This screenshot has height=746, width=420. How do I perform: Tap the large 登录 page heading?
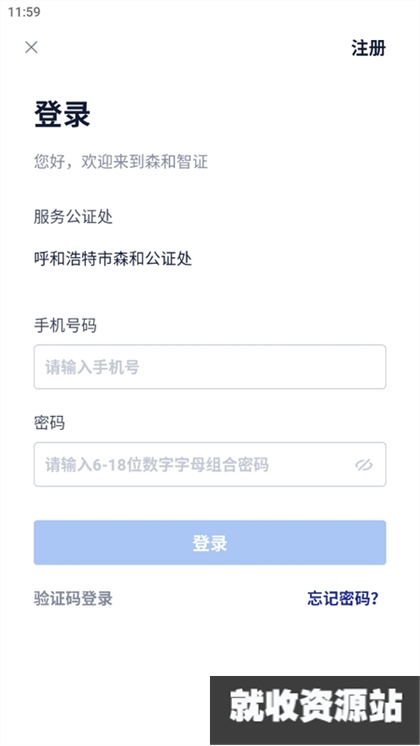coord(62,114)
